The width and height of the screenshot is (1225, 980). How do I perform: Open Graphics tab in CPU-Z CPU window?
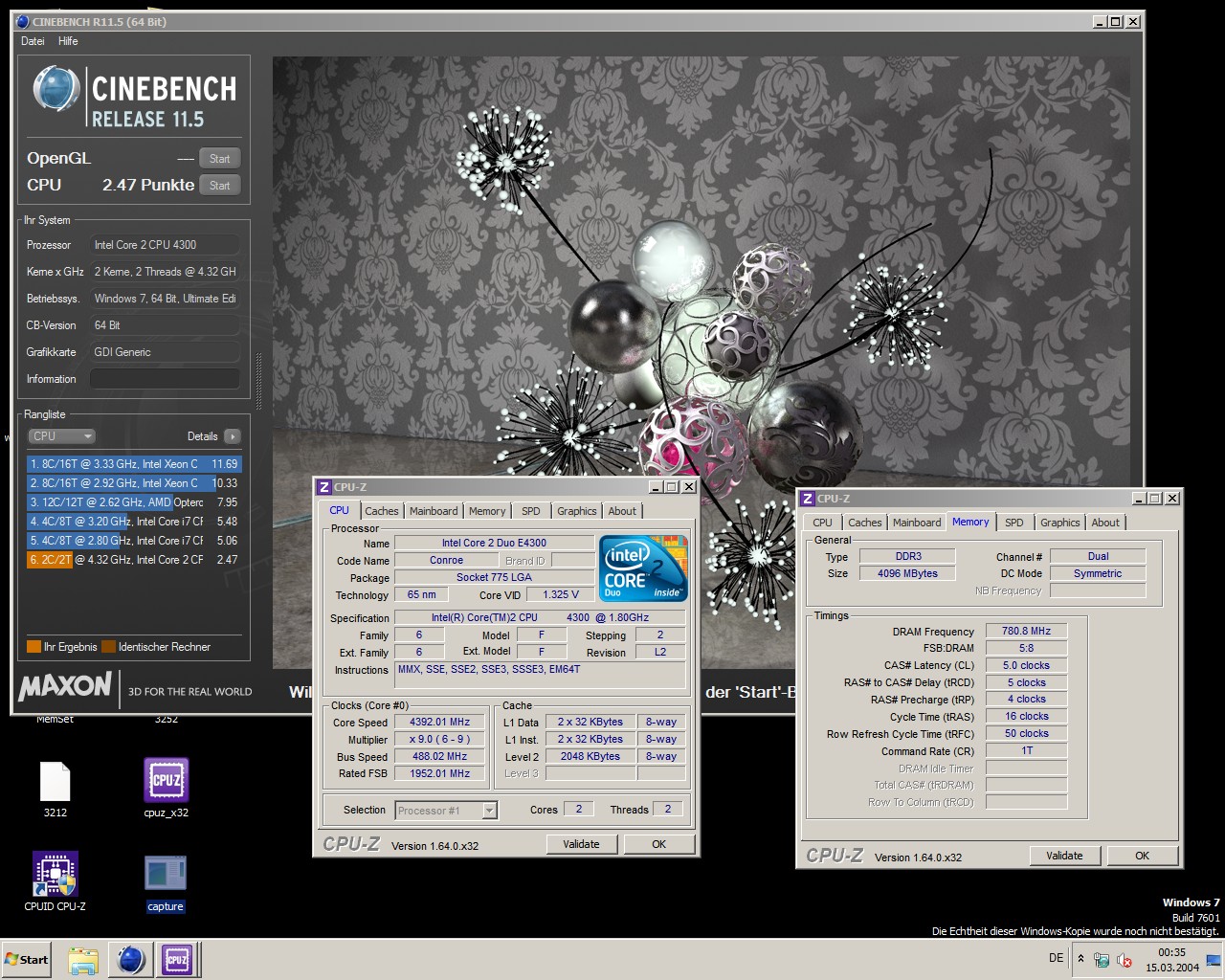click(x=577, y=511)
